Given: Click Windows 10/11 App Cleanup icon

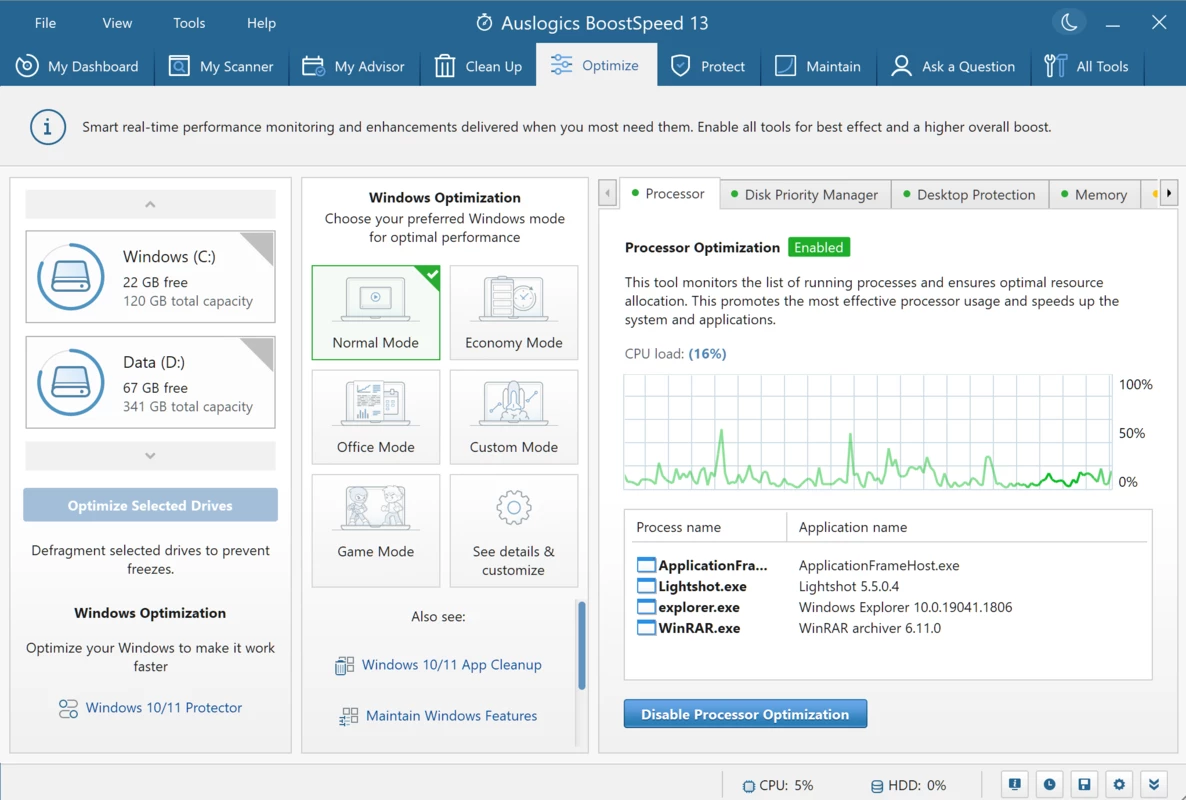Looking at the screenshot, I should [344, 665].
